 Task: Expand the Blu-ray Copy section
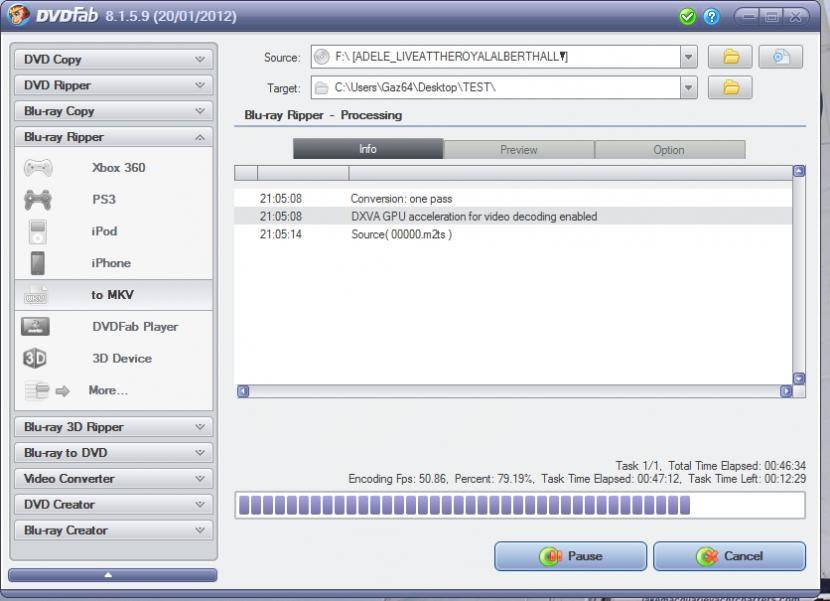pos(114,111)
